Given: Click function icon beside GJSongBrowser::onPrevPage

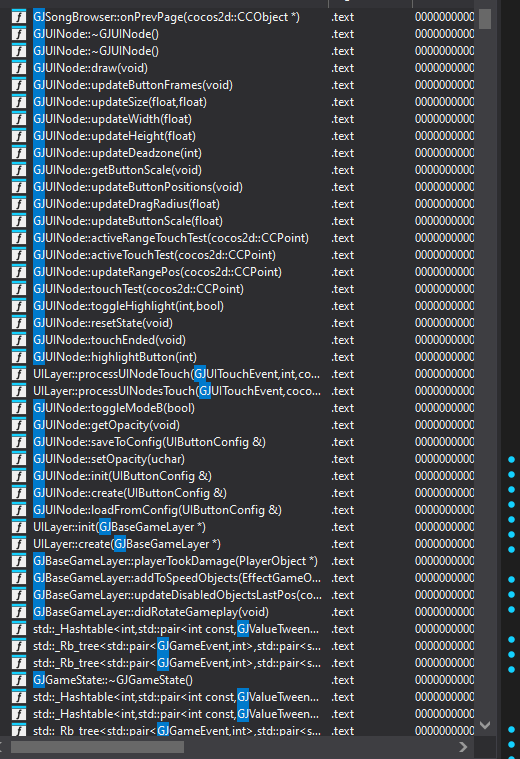Looking at the screenshot, I should [x=18, y=17].
